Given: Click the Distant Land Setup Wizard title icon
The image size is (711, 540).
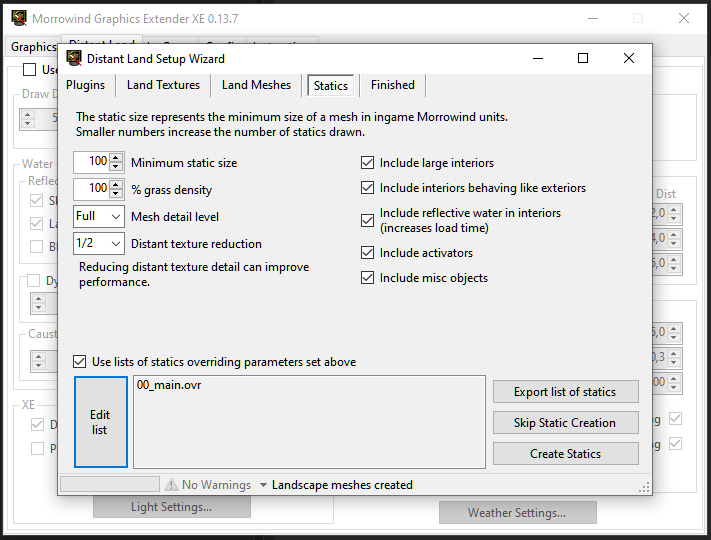Looking at the screenshot, I should (74, 59).
